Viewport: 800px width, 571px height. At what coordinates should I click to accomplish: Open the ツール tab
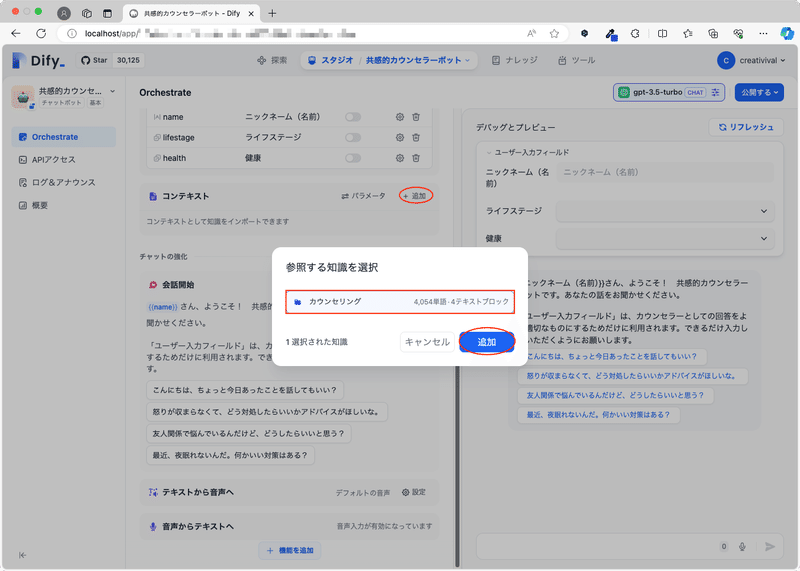tap(577, 60)
